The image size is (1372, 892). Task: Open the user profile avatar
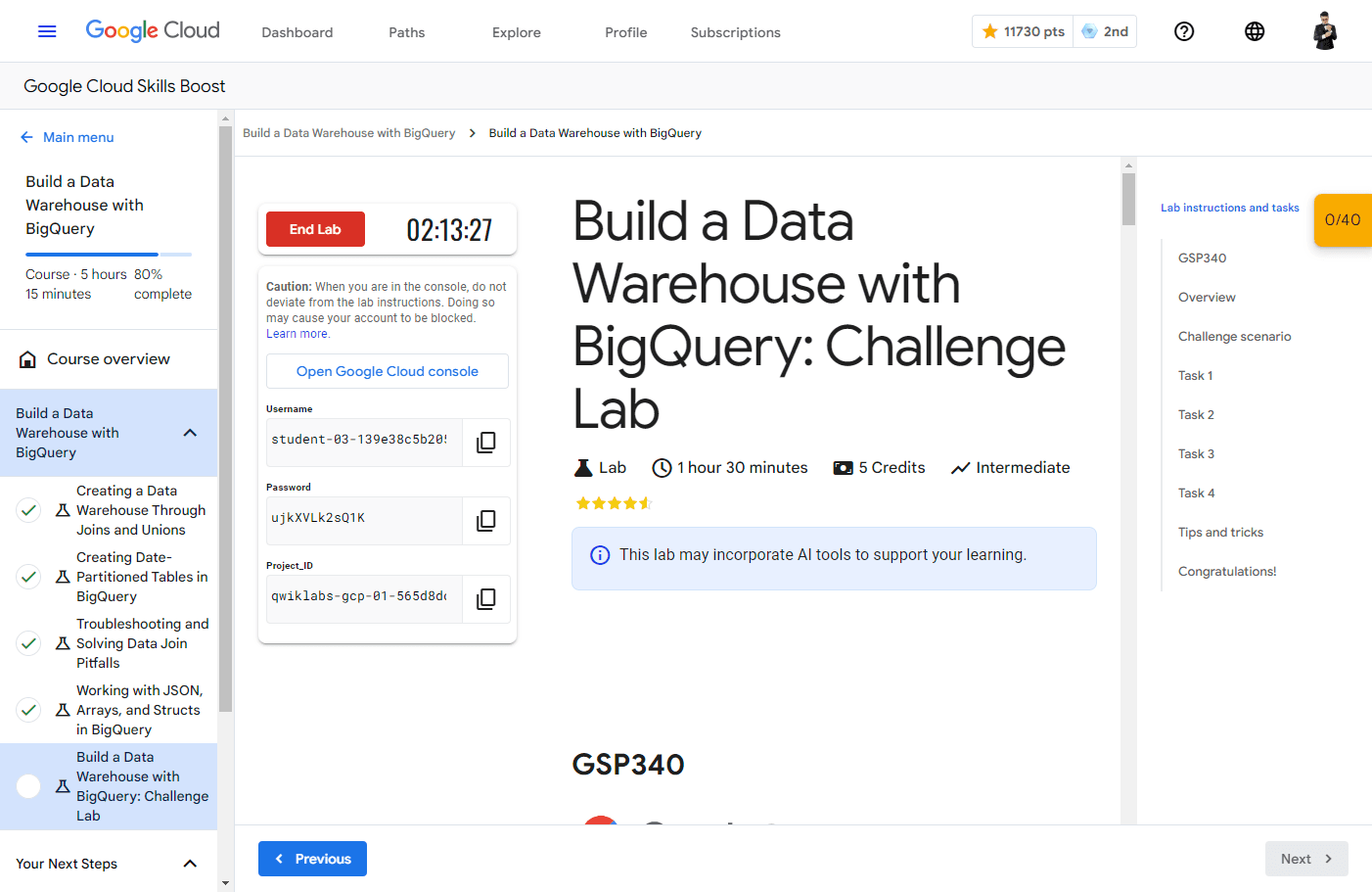click(1325, 31)
